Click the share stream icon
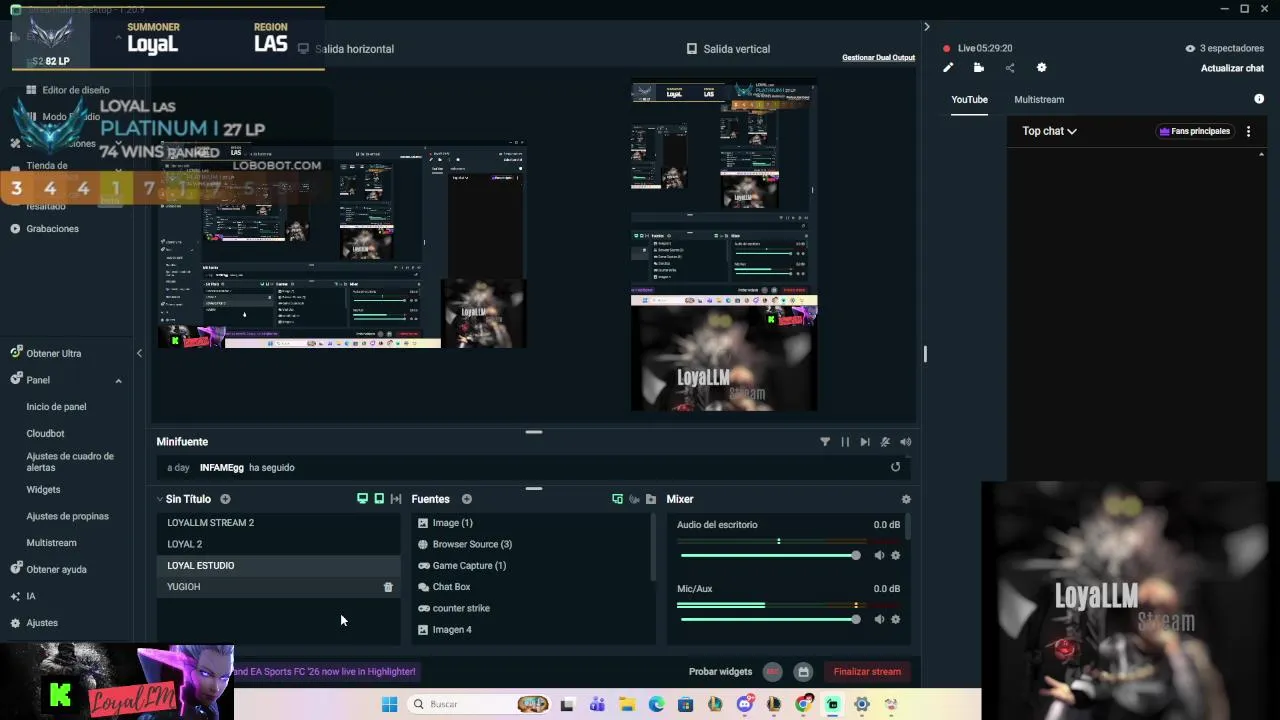Viewport: 1280px width, 720px height. click(1010, 68)
